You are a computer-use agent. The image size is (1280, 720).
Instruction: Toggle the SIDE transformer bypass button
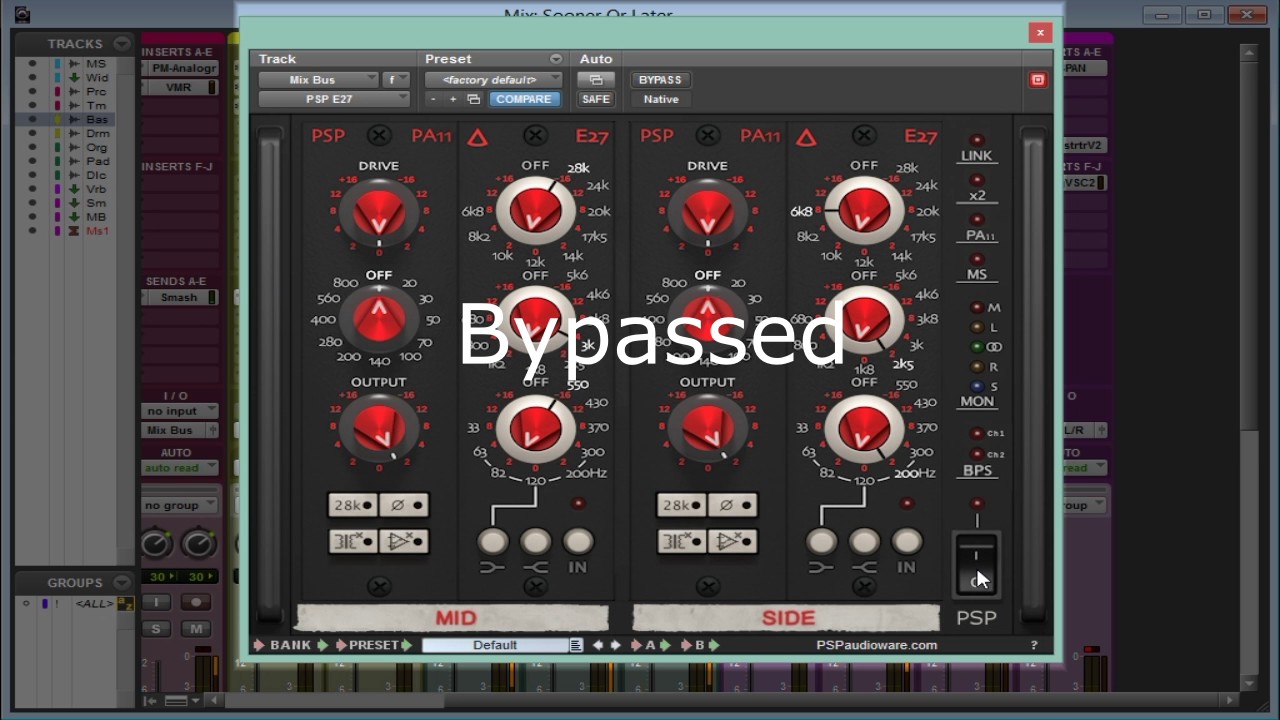(x=682, y=541)
